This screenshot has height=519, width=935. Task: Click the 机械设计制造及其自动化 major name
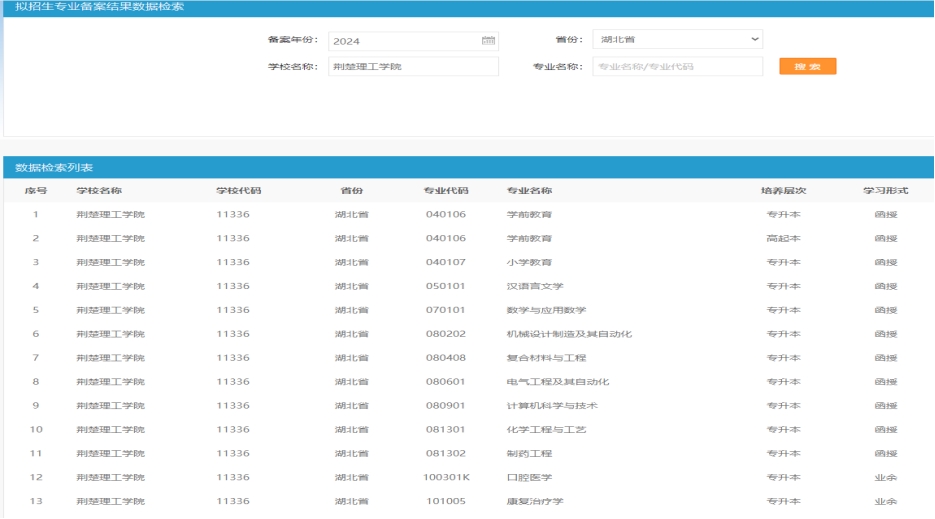(569, 334)
